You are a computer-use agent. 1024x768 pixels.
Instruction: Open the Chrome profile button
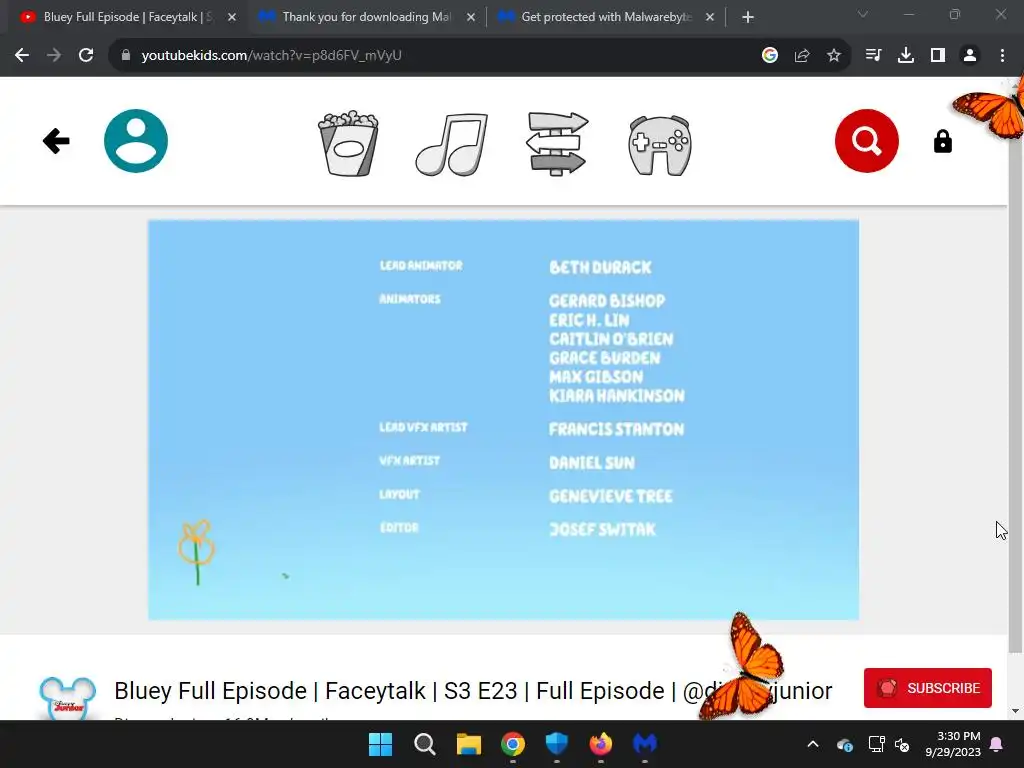coord(970,56)
